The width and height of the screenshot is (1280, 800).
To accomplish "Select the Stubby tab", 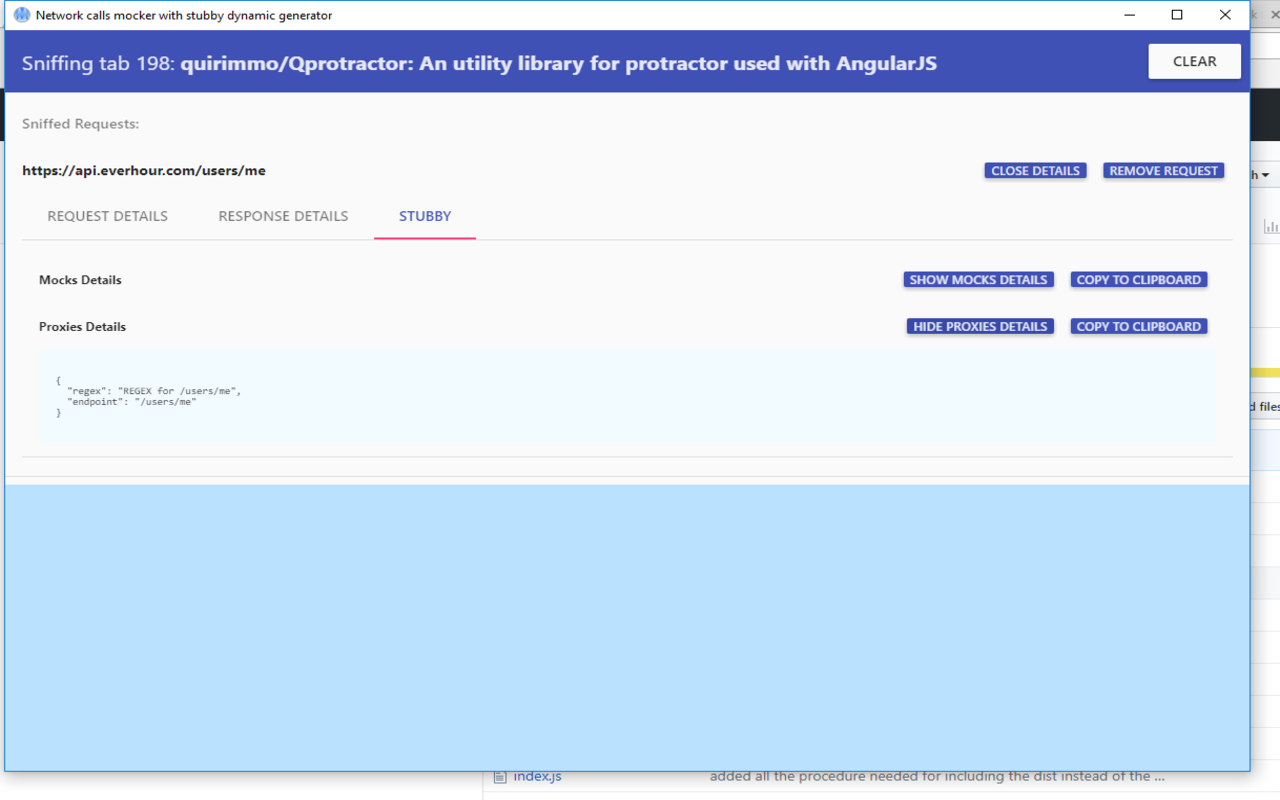I will tap(425, 216).
